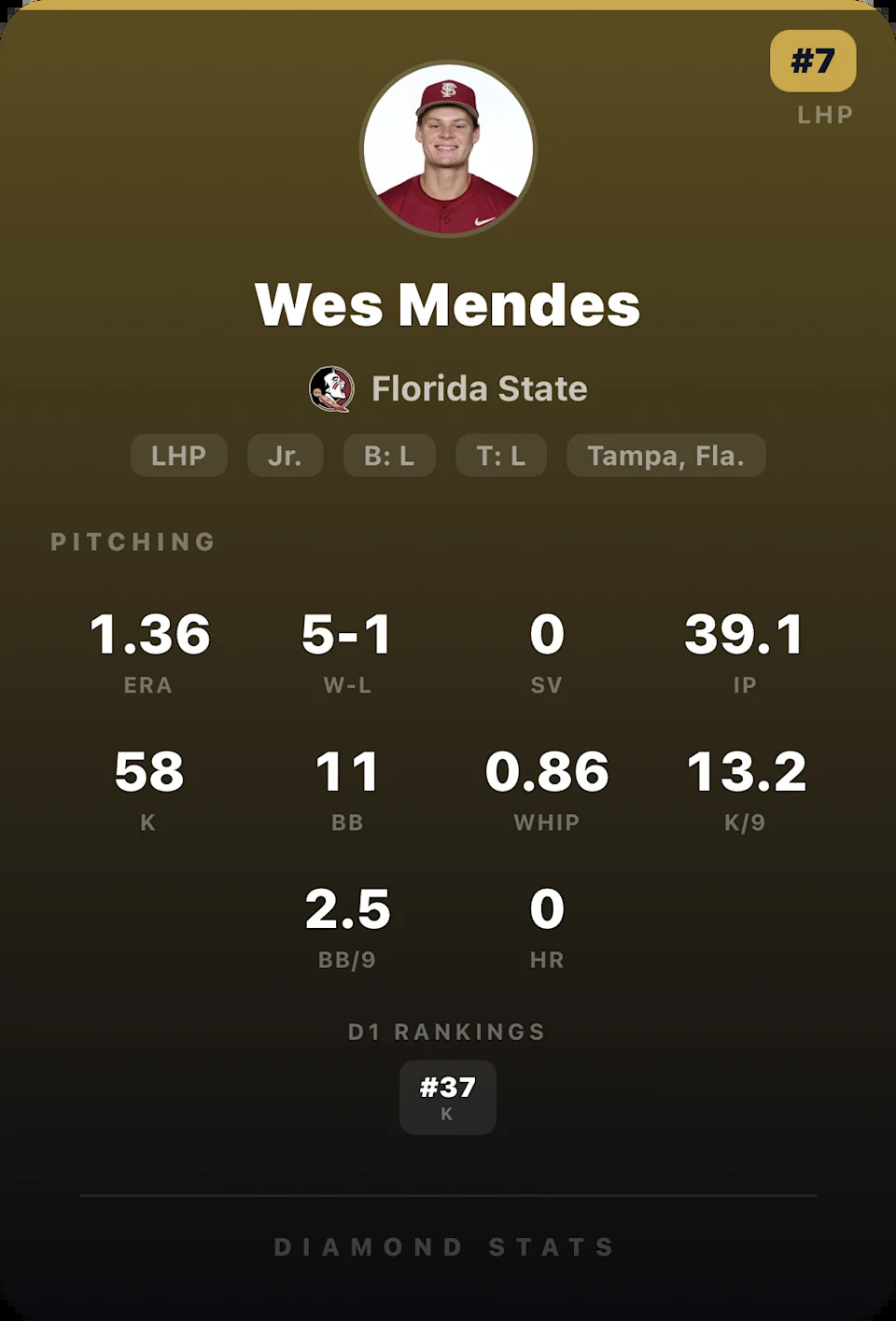Click the Florida State Seminoles logo
The height and width of the screenshot is (1321, 896).
point(331,389)
